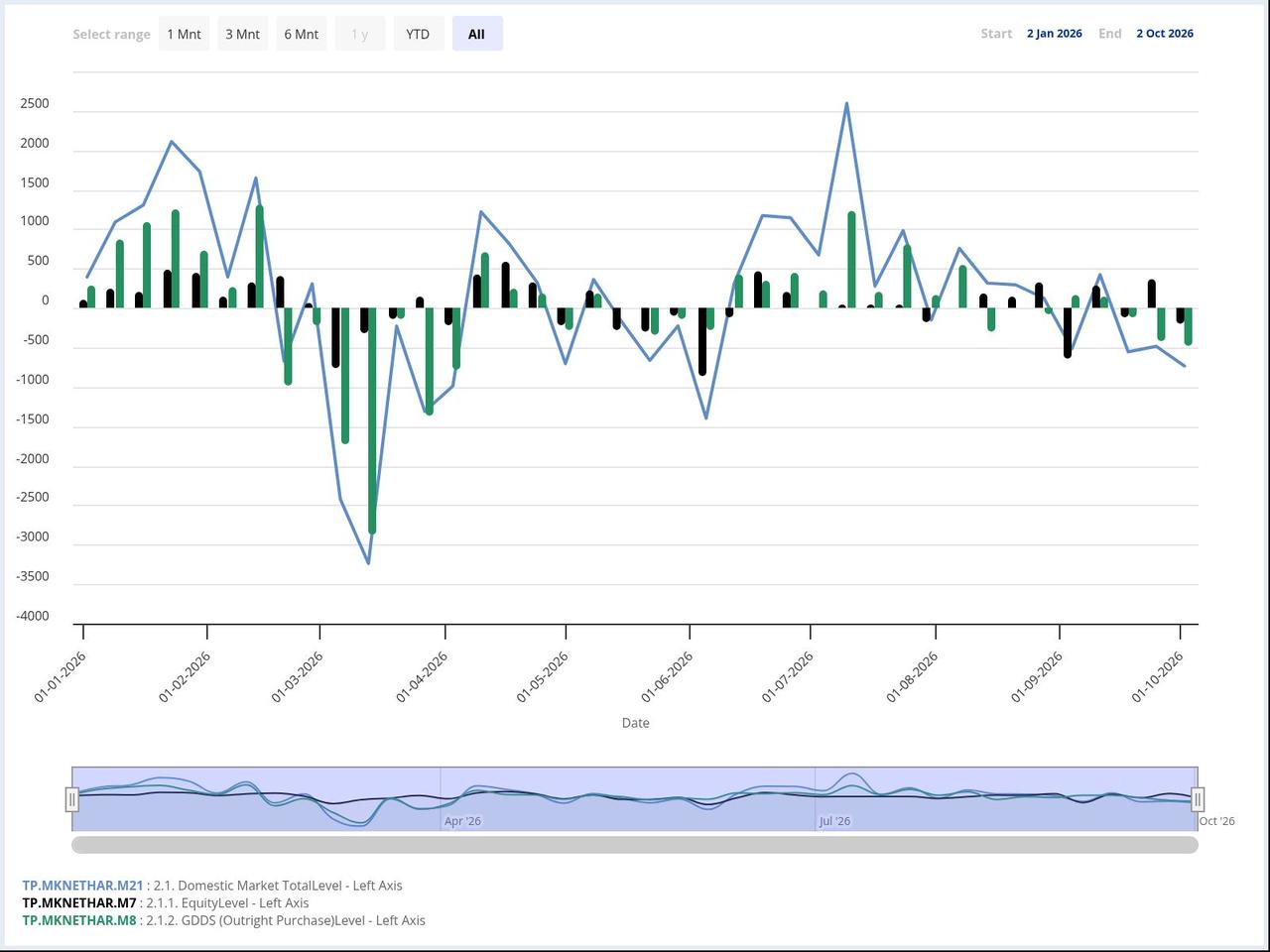Screen dimensions: 1270x952
Task: Edit the End date 2 Oct 2026
Action: click(1165, 34)
